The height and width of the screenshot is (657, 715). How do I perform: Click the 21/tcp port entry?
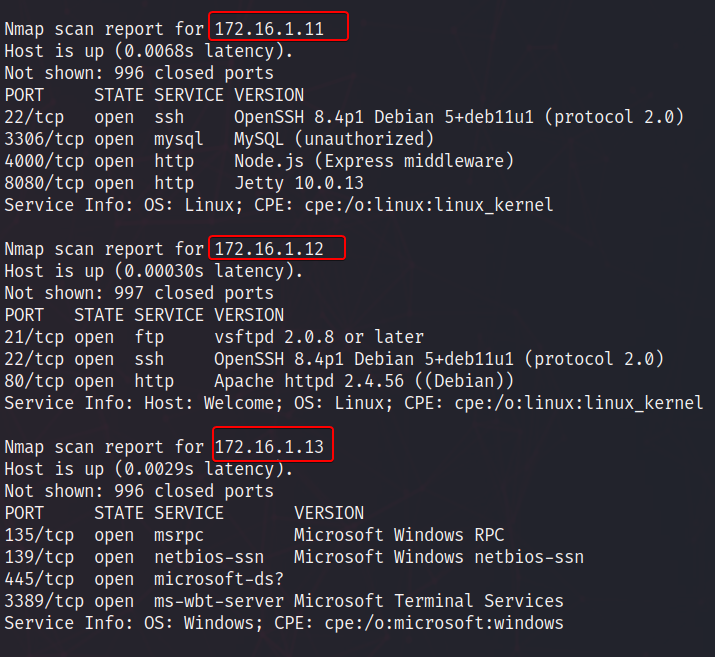[34, 337]
